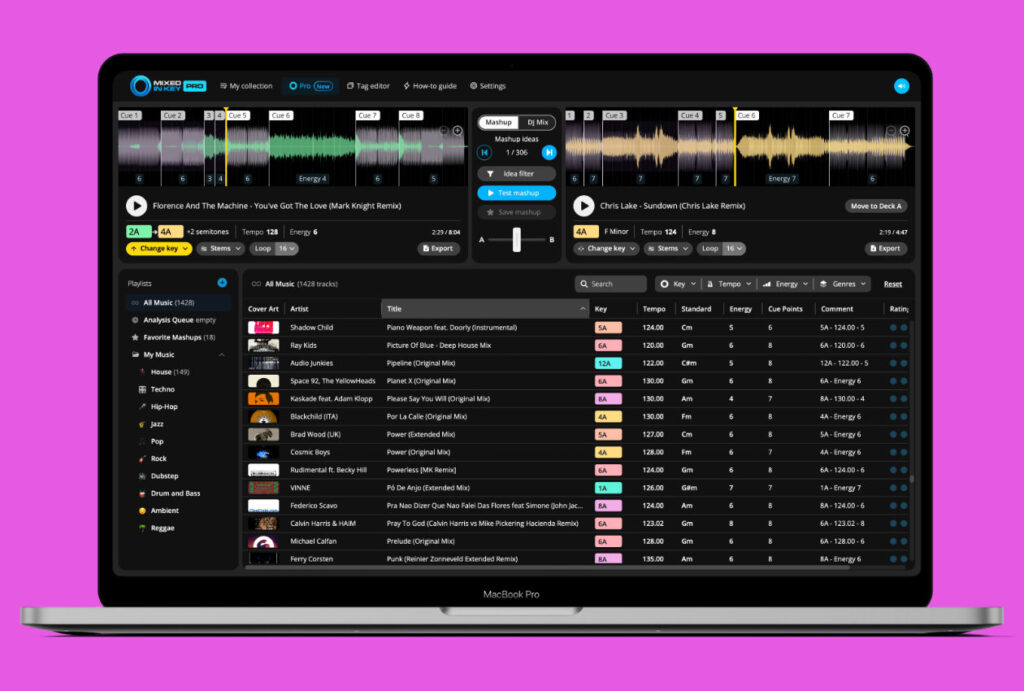Reset the track filters
Viewport: 1024px width, 691px height.
coord(893,283)
